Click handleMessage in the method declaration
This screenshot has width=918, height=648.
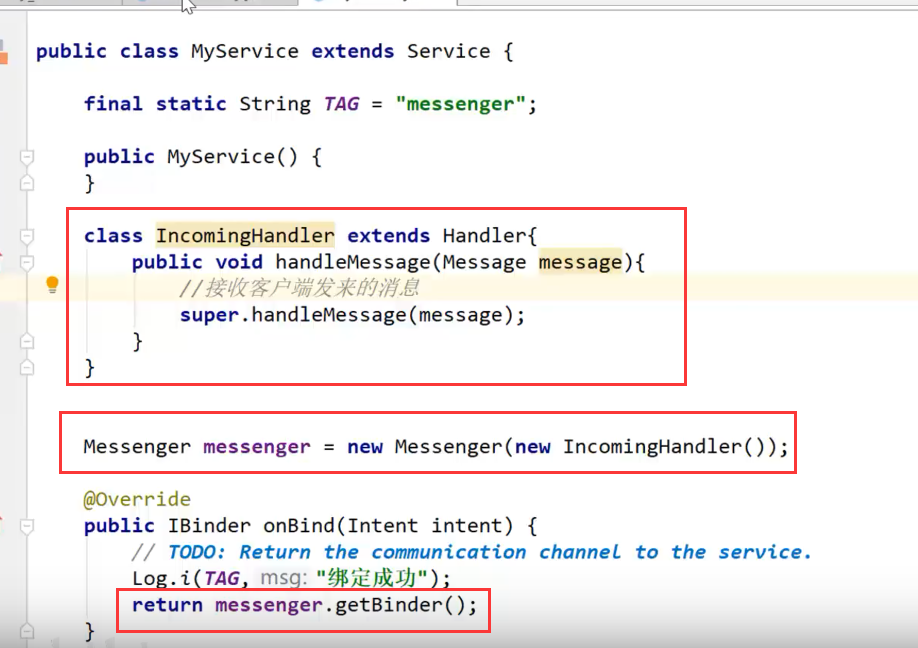click(353, 262)
